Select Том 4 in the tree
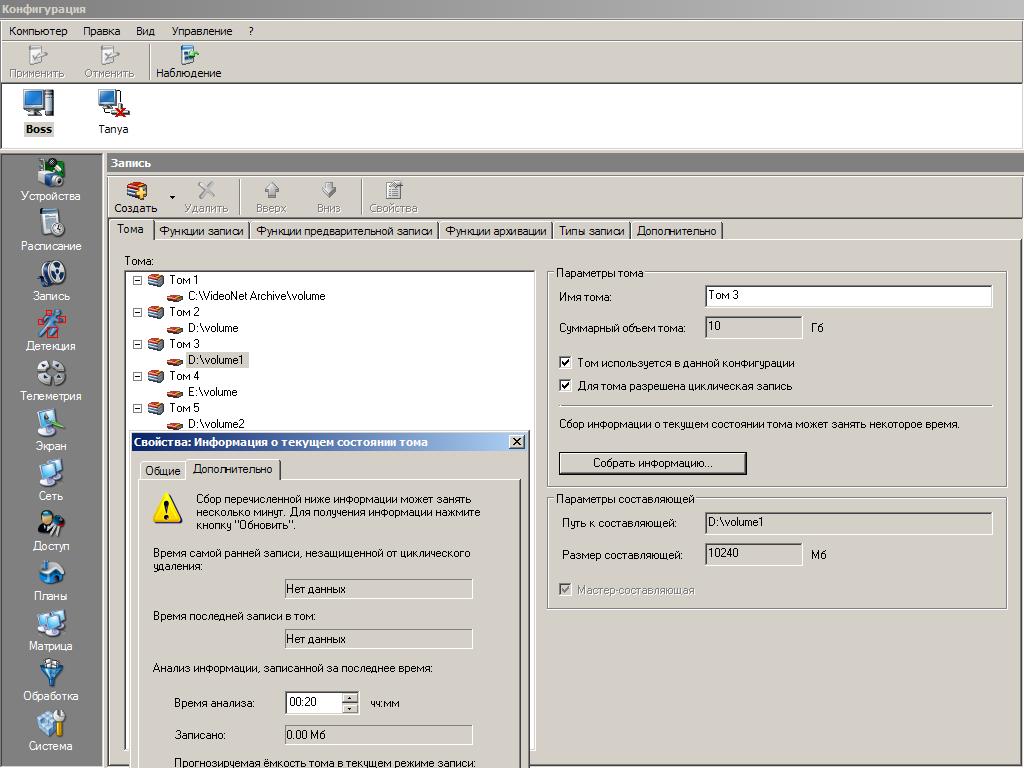The width and height of the screenshot is (1024, 768). click(184, 376)
